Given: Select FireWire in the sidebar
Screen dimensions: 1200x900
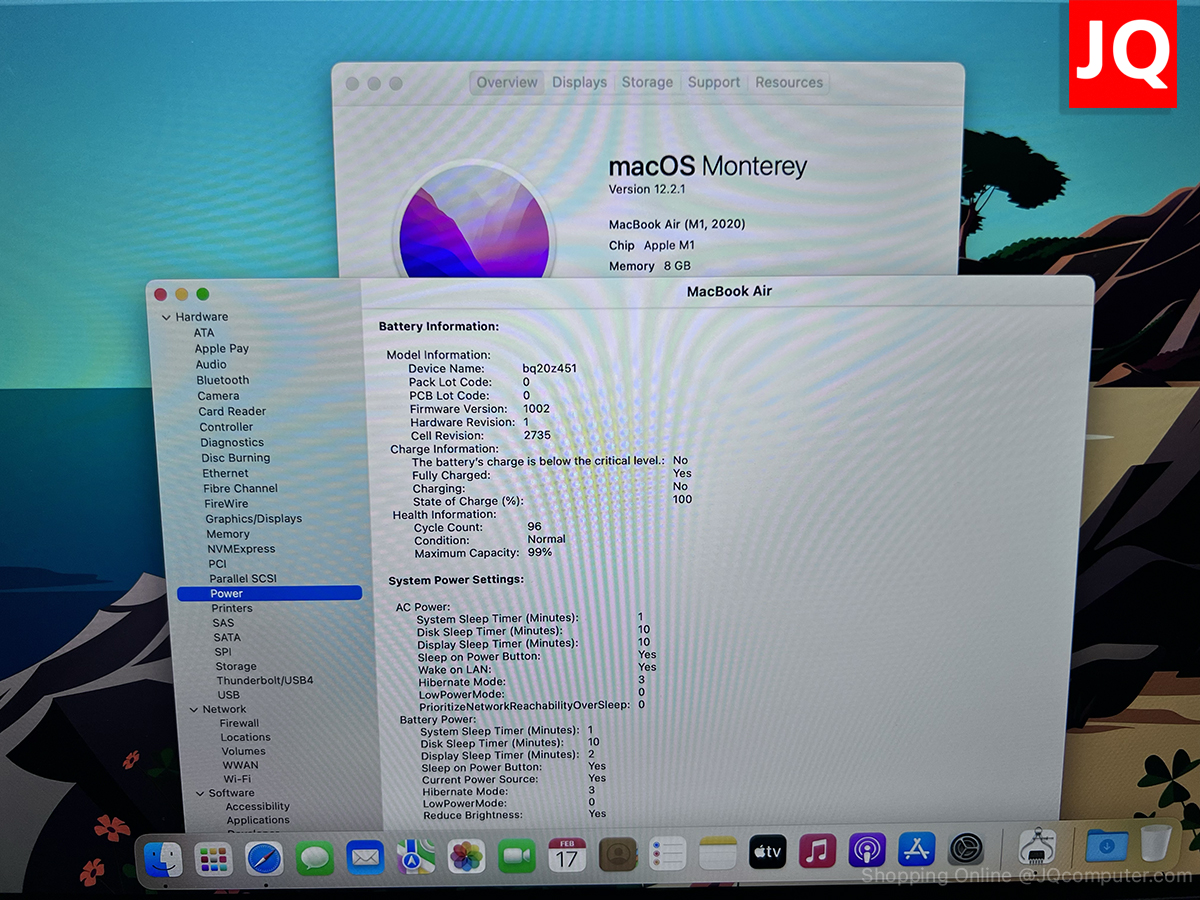Looking at the screenshot, I should point(226,504).
